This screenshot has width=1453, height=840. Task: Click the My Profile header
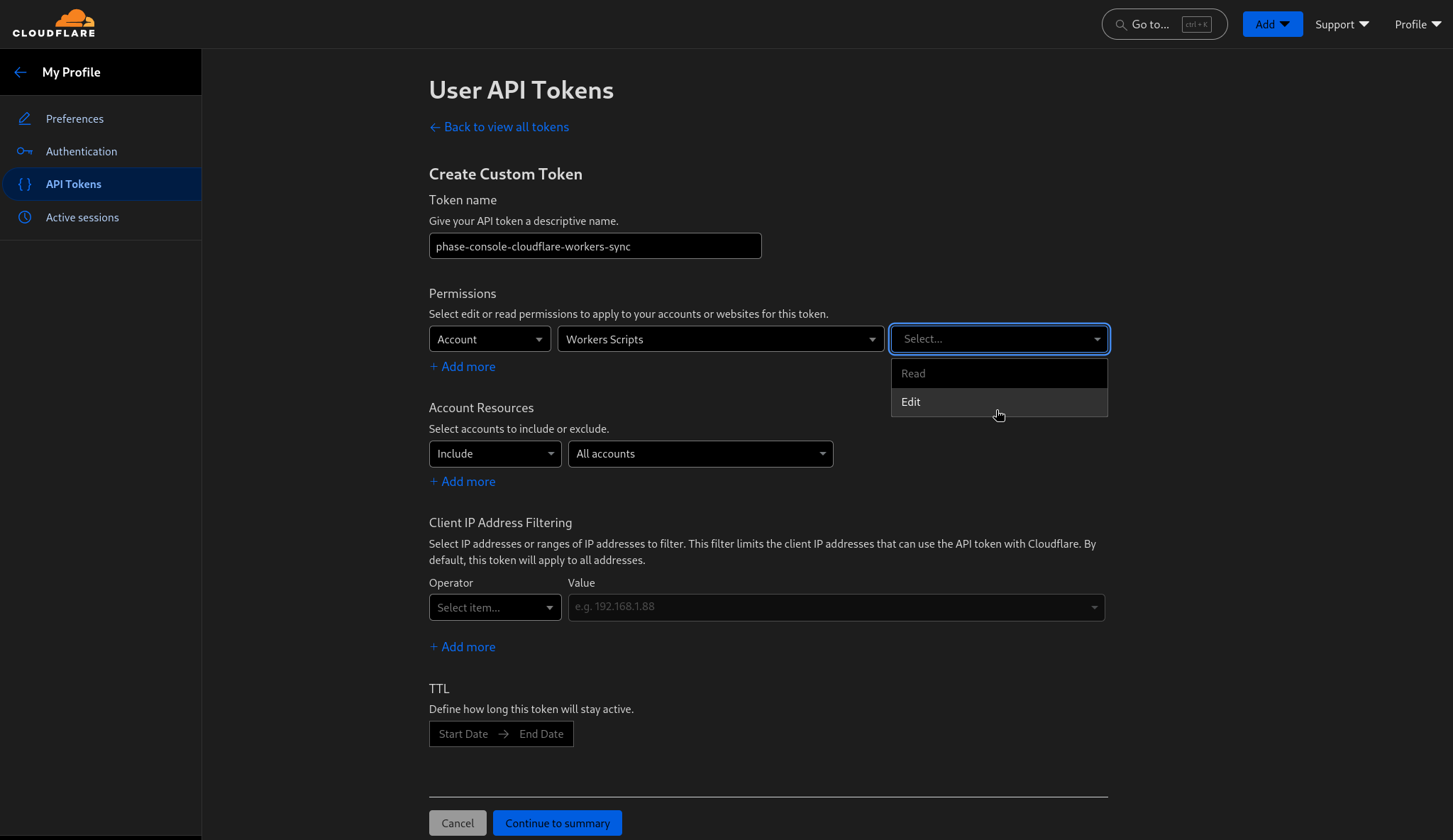71,72
